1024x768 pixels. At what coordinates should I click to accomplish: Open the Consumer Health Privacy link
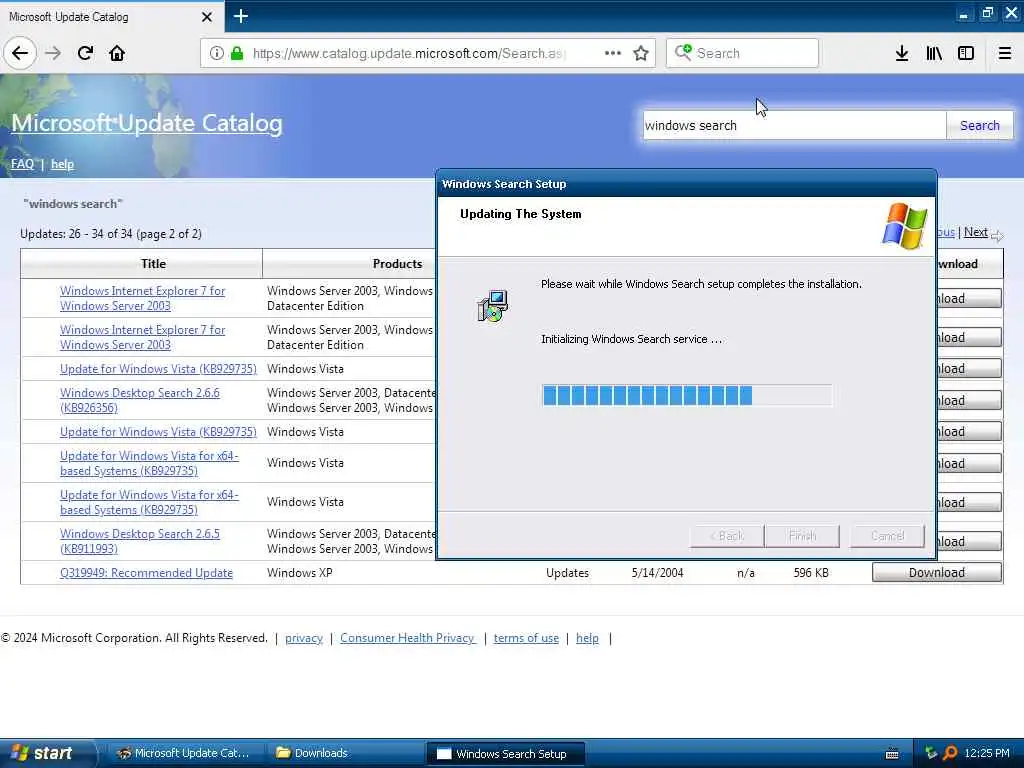pos(407,638)
